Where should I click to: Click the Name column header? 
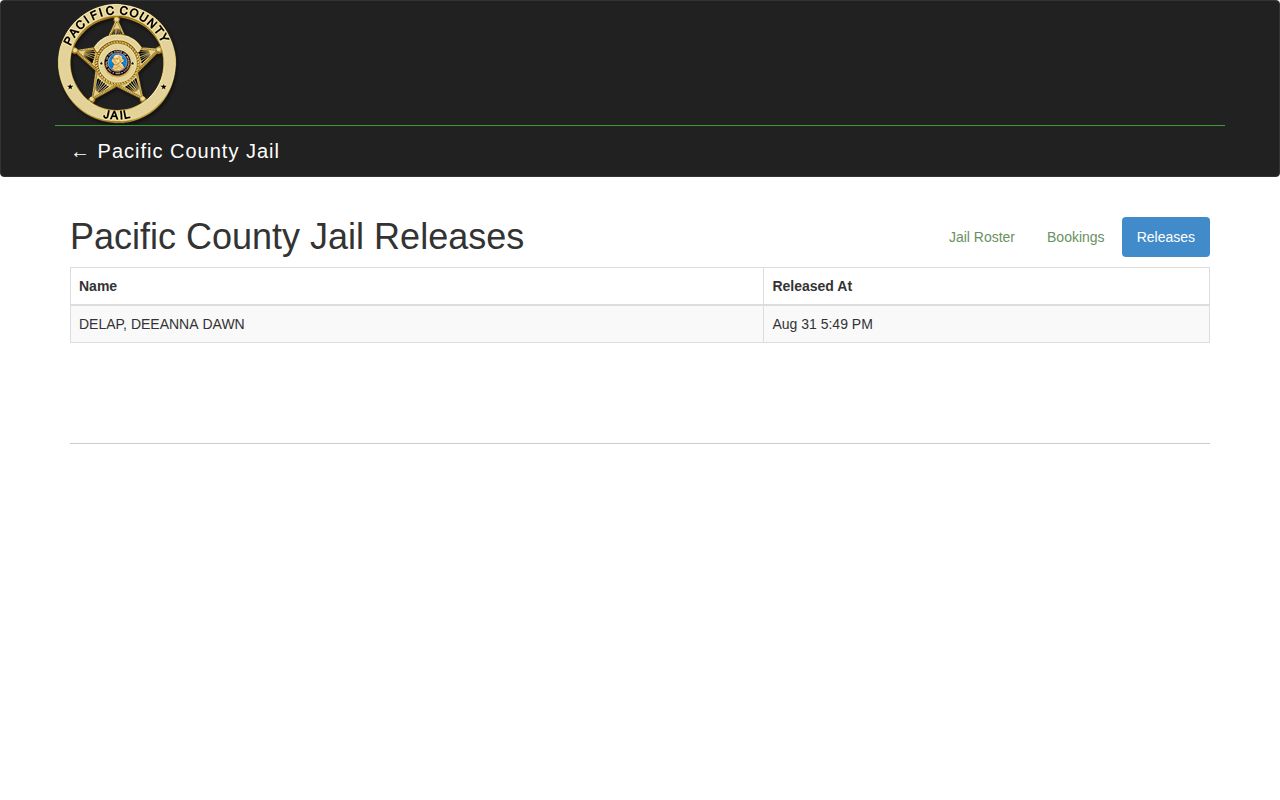417,286
